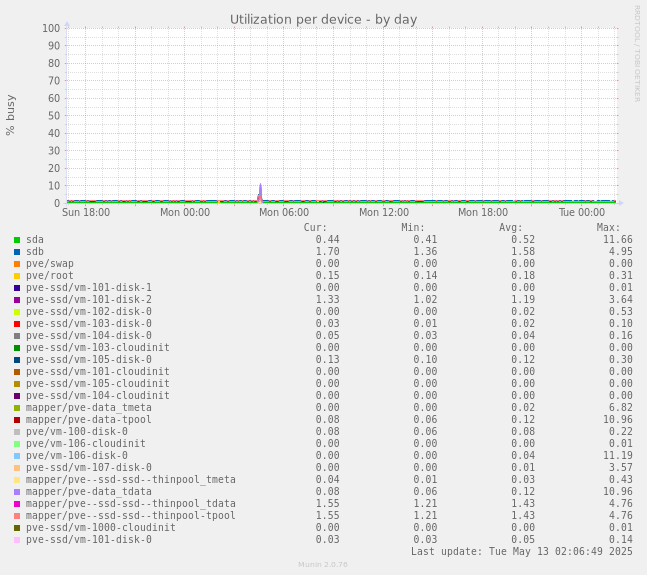Click the Tue 00:00 time axis label

tap(582, 212)
